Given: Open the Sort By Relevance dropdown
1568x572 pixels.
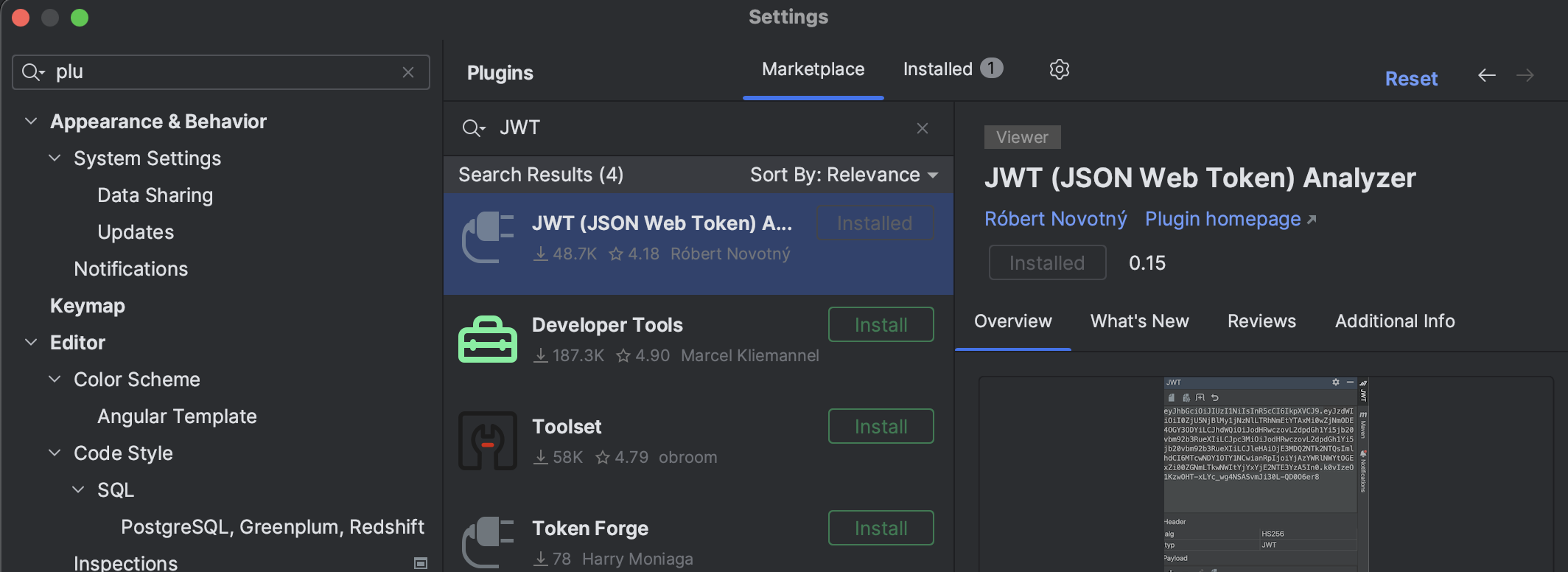Looking at the screenshot, I should pyautogui.click(x=844, y=175).
